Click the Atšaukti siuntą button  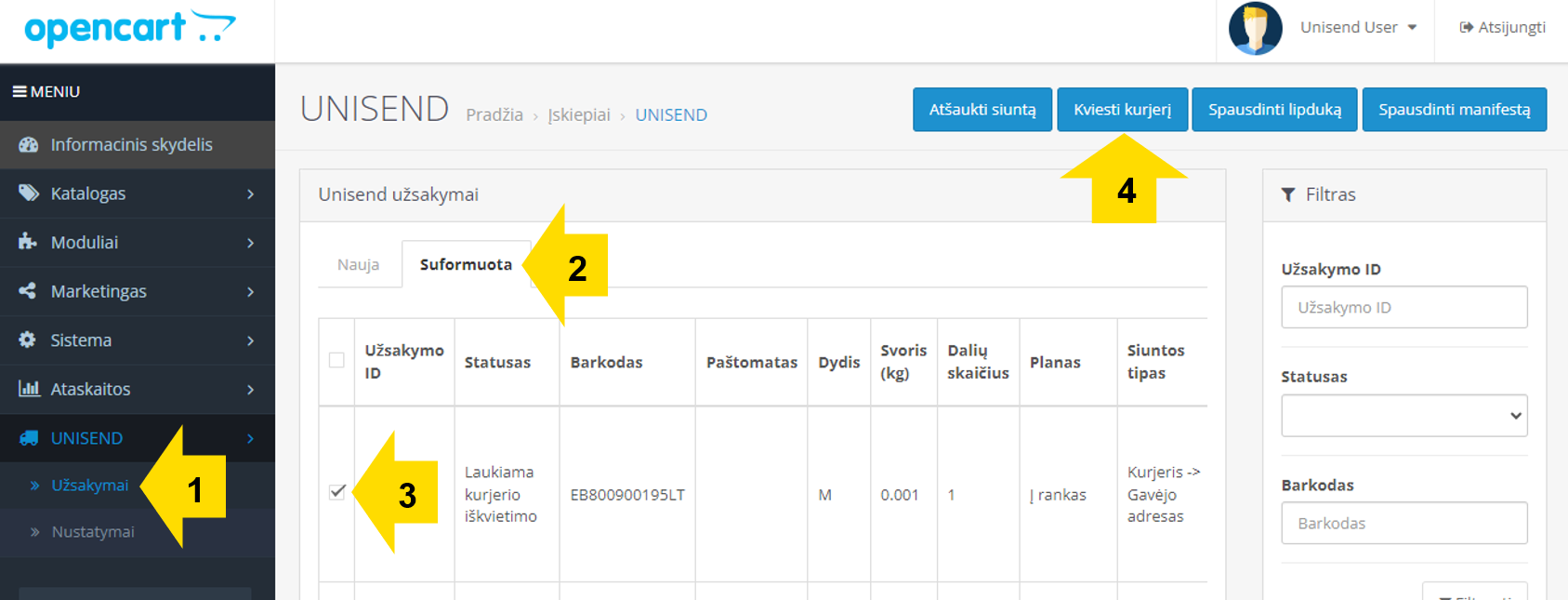[982, 110]
